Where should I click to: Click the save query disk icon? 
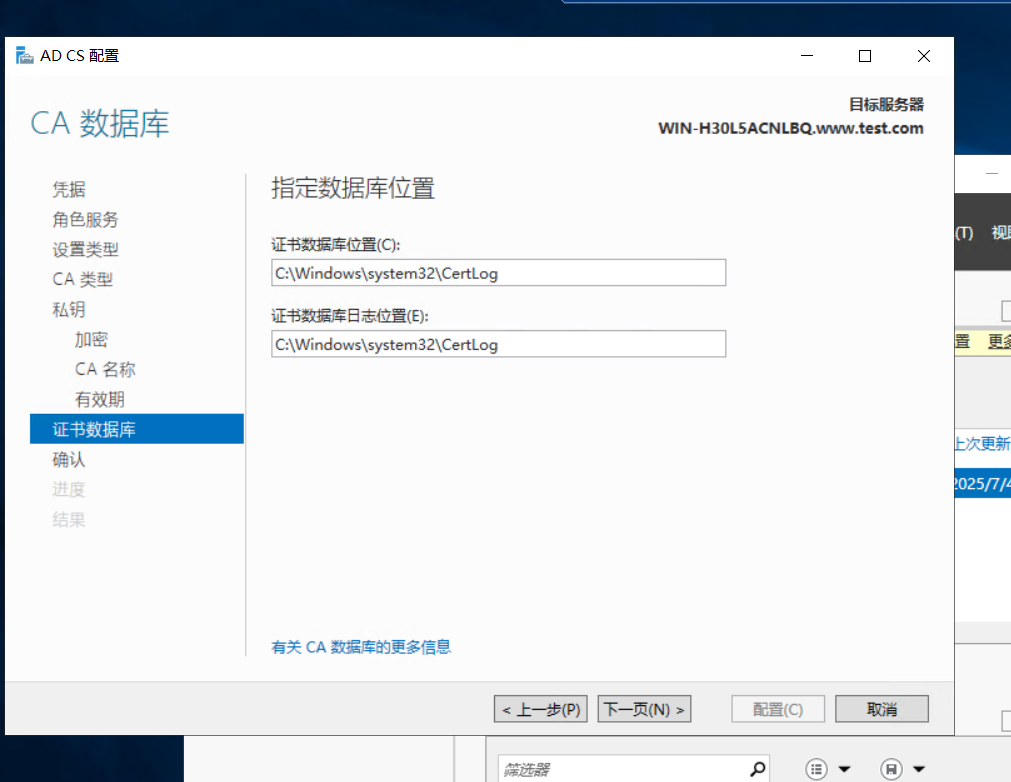891,768
